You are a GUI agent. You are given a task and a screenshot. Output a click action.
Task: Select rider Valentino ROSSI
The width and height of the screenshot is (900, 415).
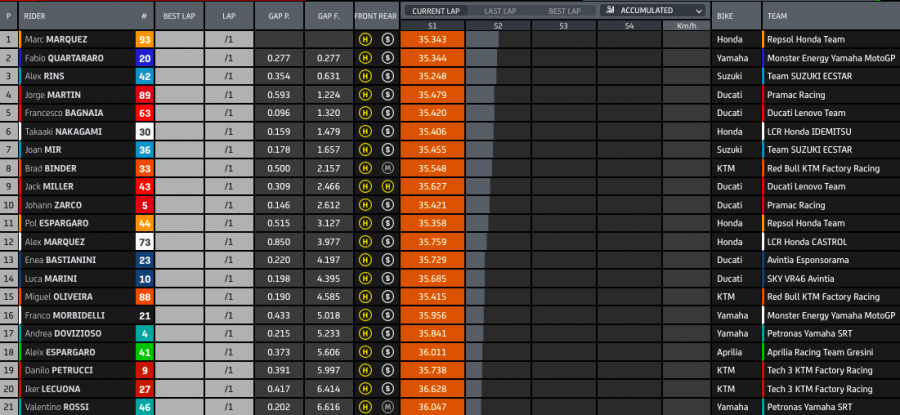pos(59,407)
